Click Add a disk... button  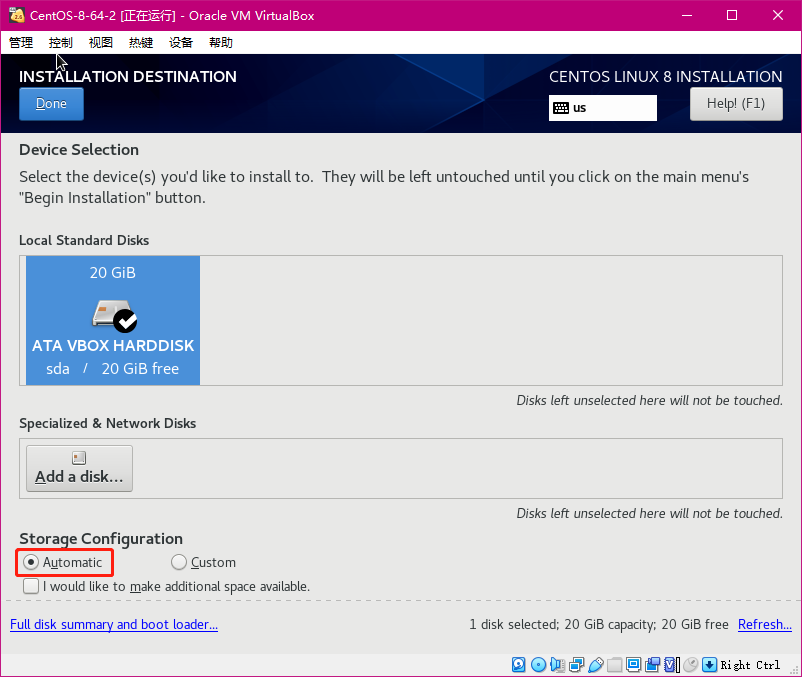tap(79, 468)
